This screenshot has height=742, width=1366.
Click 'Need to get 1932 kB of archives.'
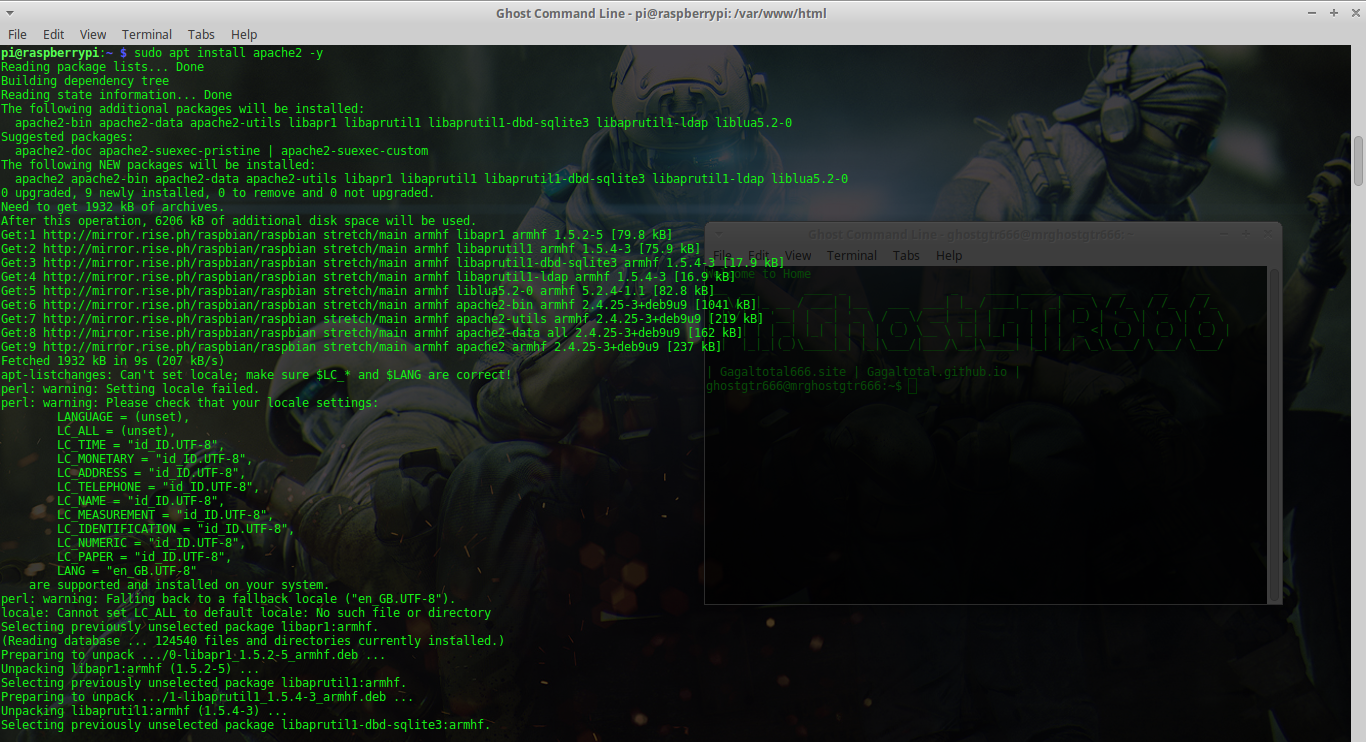pos(113,207)
